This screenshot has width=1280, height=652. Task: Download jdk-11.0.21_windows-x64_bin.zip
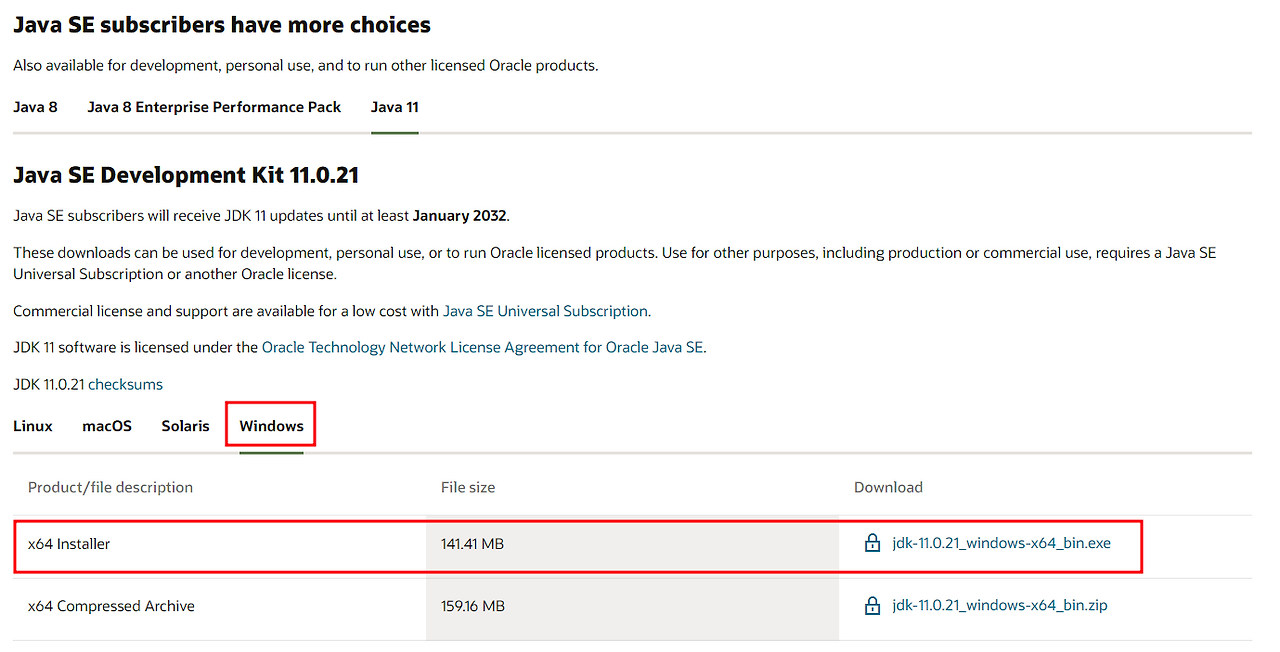click(x=1000, y=606)
